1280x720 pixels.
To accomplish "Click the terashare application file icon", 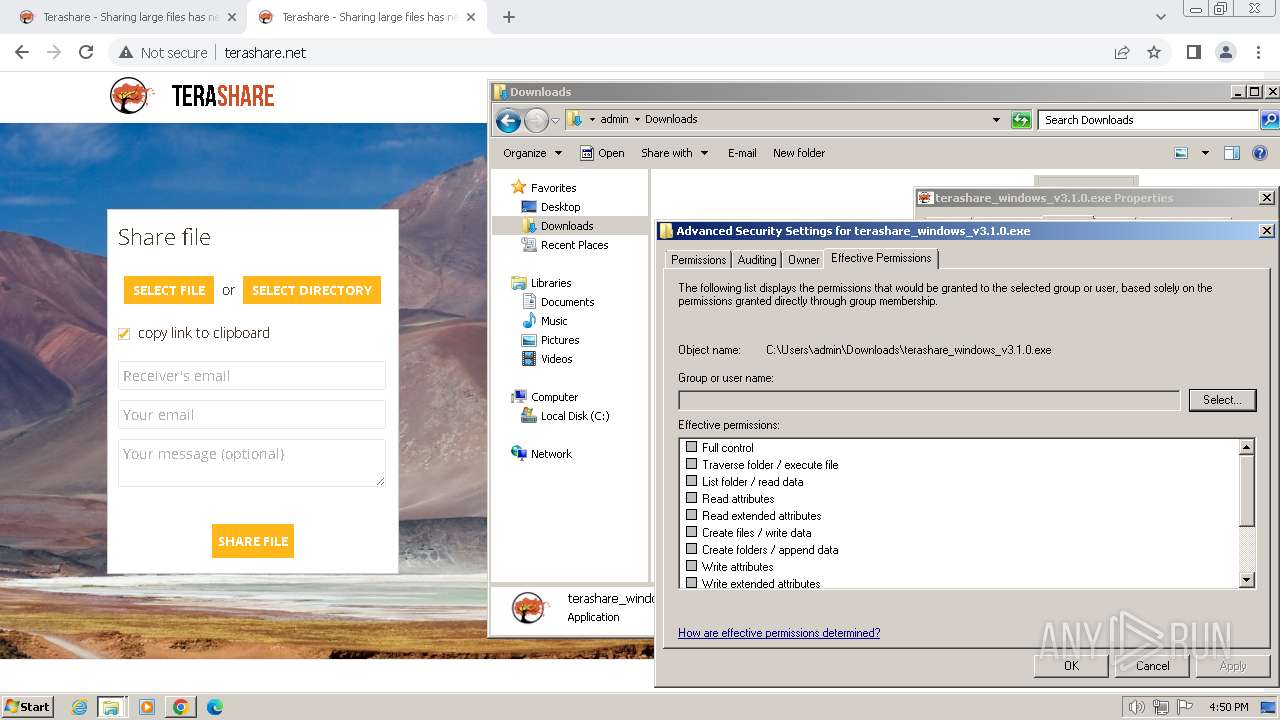I will click(529, 607).
